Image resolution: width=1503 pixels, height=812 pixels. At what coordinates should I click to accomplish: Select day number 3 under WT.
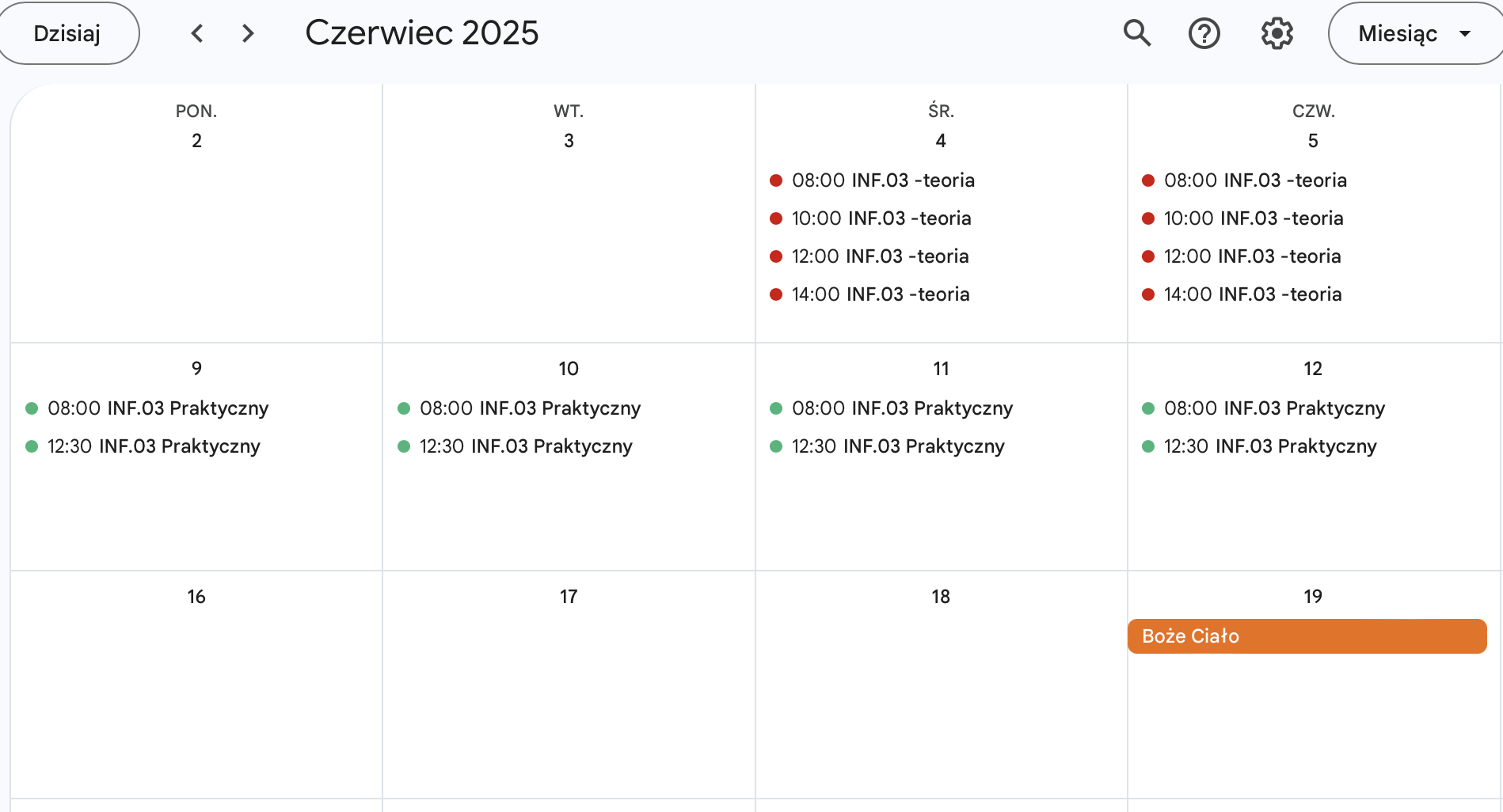(569, 141)
